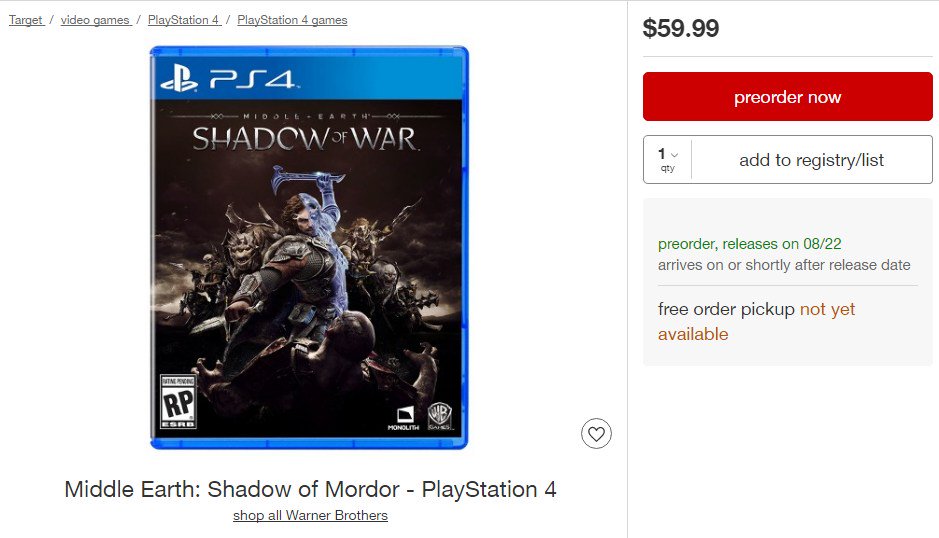
Task: Open the video games breadcrumb
Action: point(95,20)
